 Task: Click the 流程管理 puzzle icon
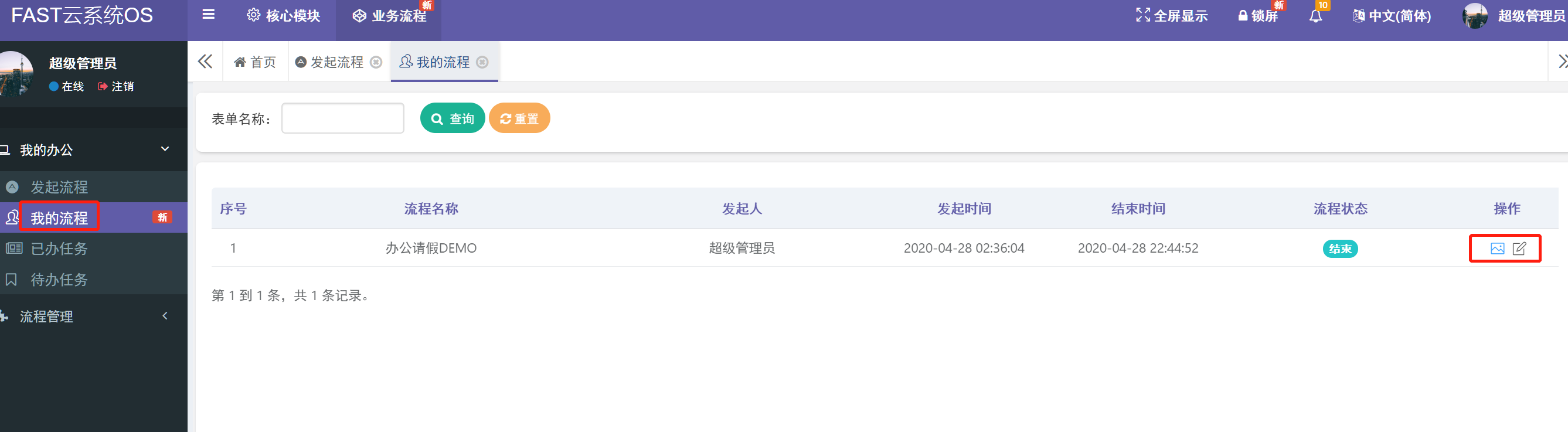coord(4,317)
